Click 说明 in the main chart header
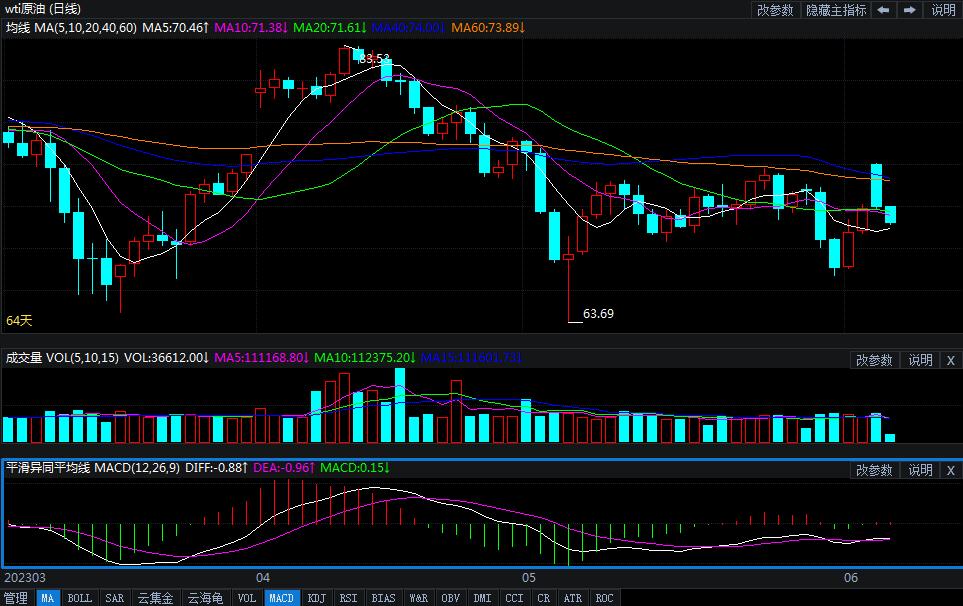The image size is (963, 606). tap(943, 10)
